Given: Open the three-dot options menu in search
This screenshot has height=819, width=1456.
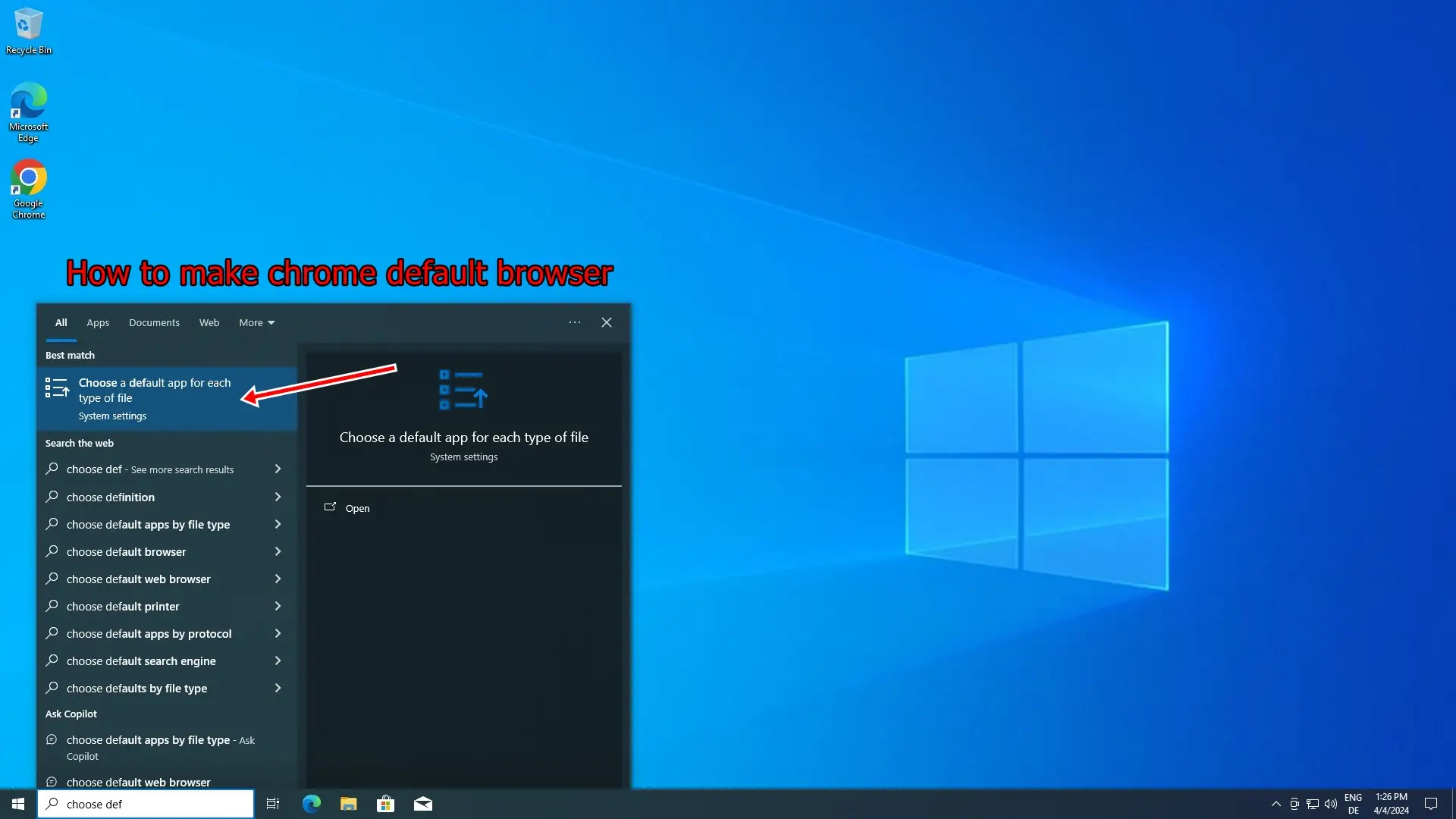Looking at the screenshot, I should 575,322.
